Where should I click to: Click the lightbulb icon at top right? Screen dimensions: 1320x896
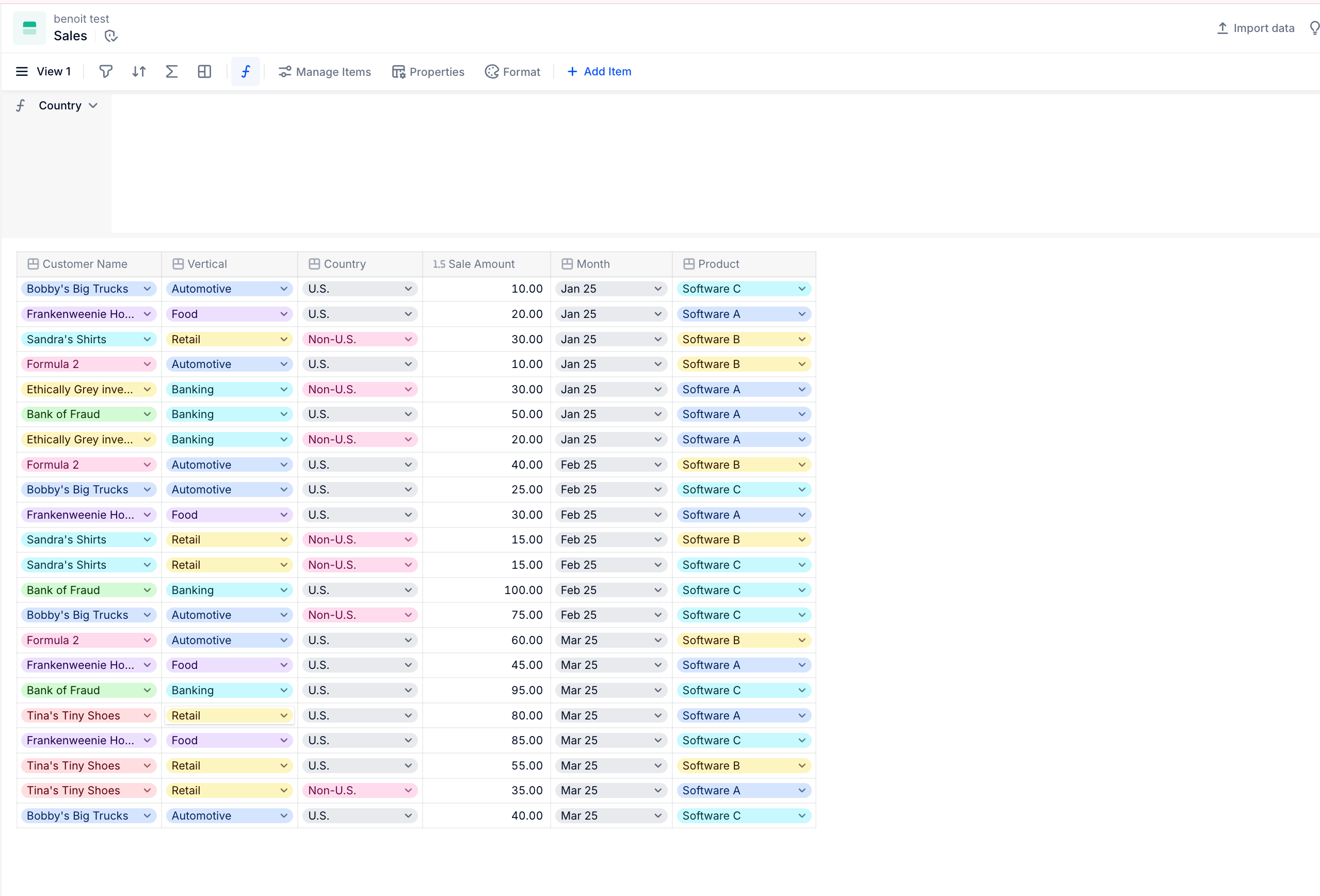point(1314,28)
